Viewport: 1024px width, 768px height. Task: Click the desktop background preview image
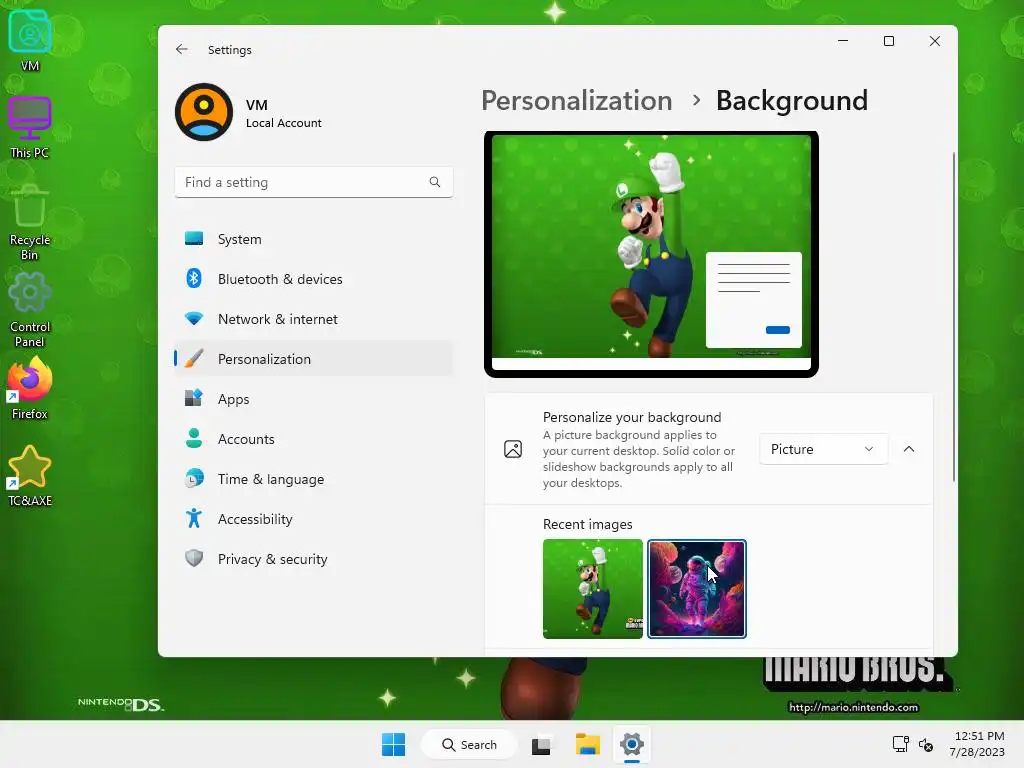point(651,254)
